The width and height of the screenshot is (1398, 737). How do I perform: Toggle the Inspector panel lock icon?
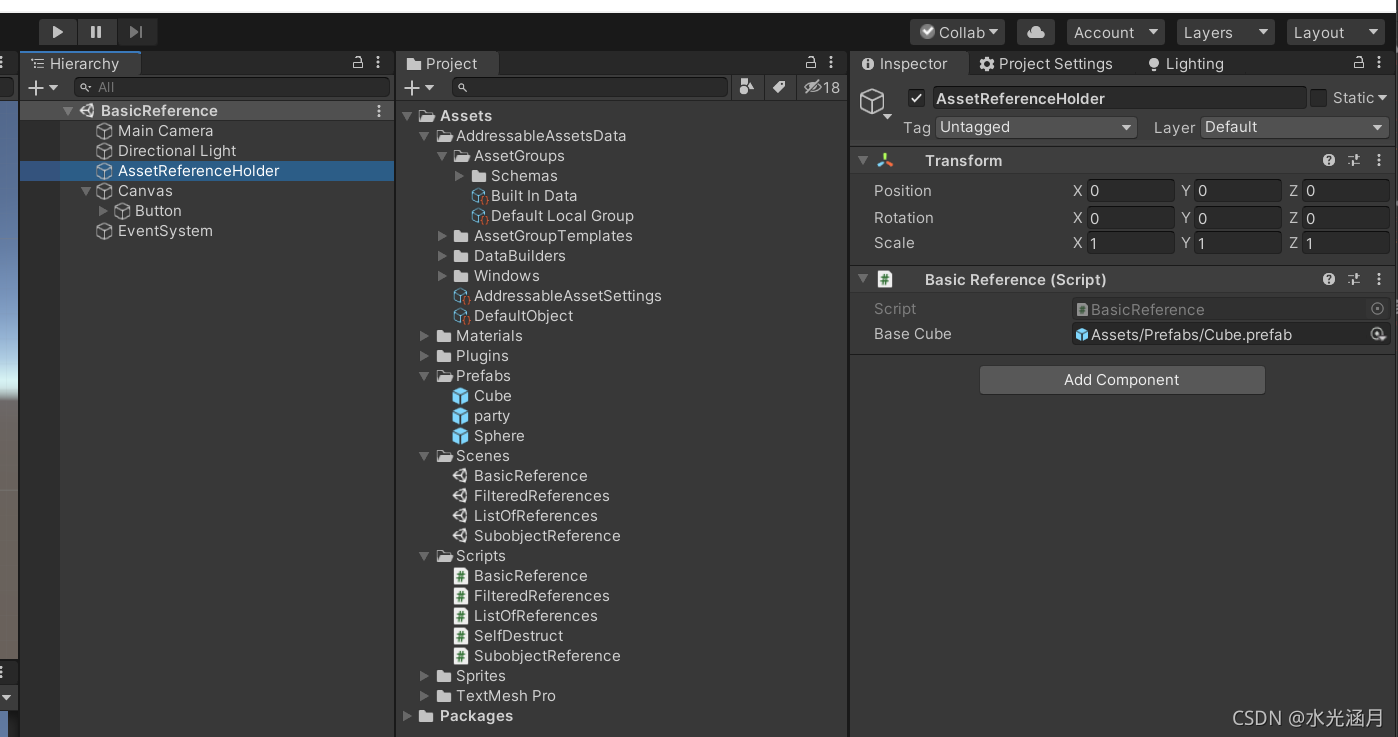pyautogui.click(x=1359, y=62)
